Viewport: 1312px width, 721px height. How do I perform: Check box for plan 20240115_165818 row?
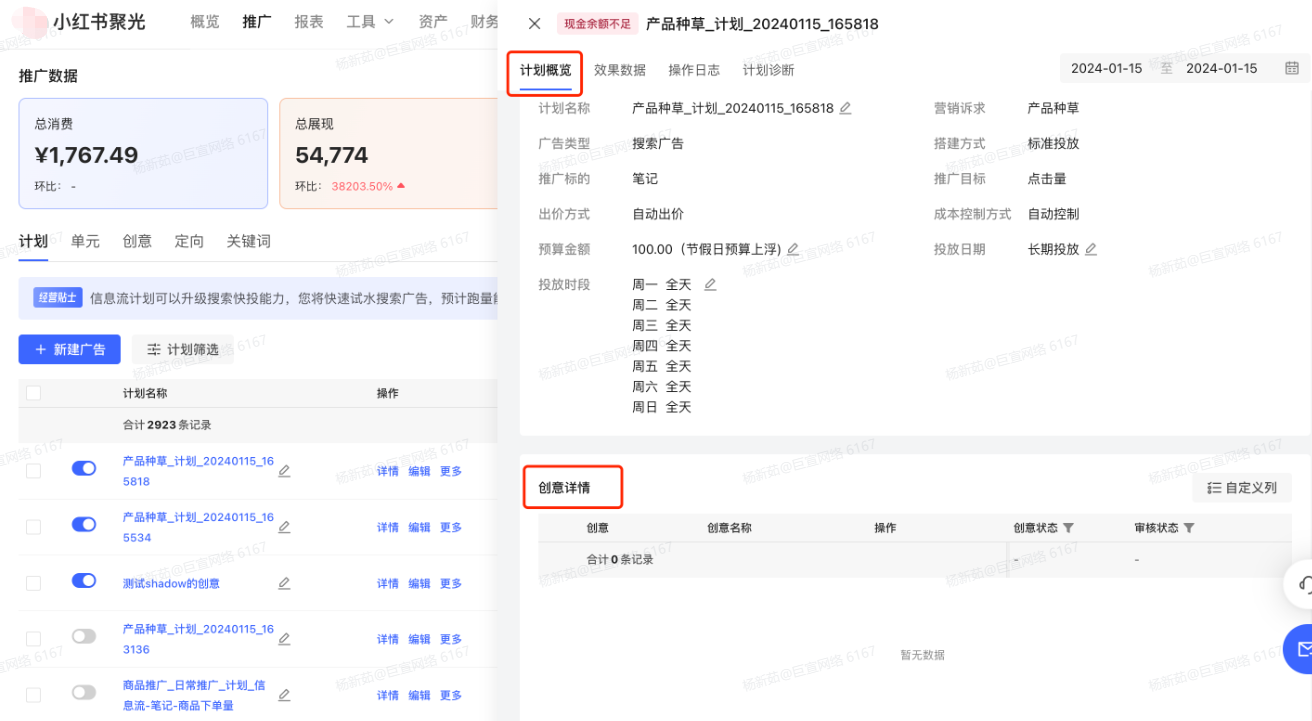pyautogui.click(x=34, y=471)
